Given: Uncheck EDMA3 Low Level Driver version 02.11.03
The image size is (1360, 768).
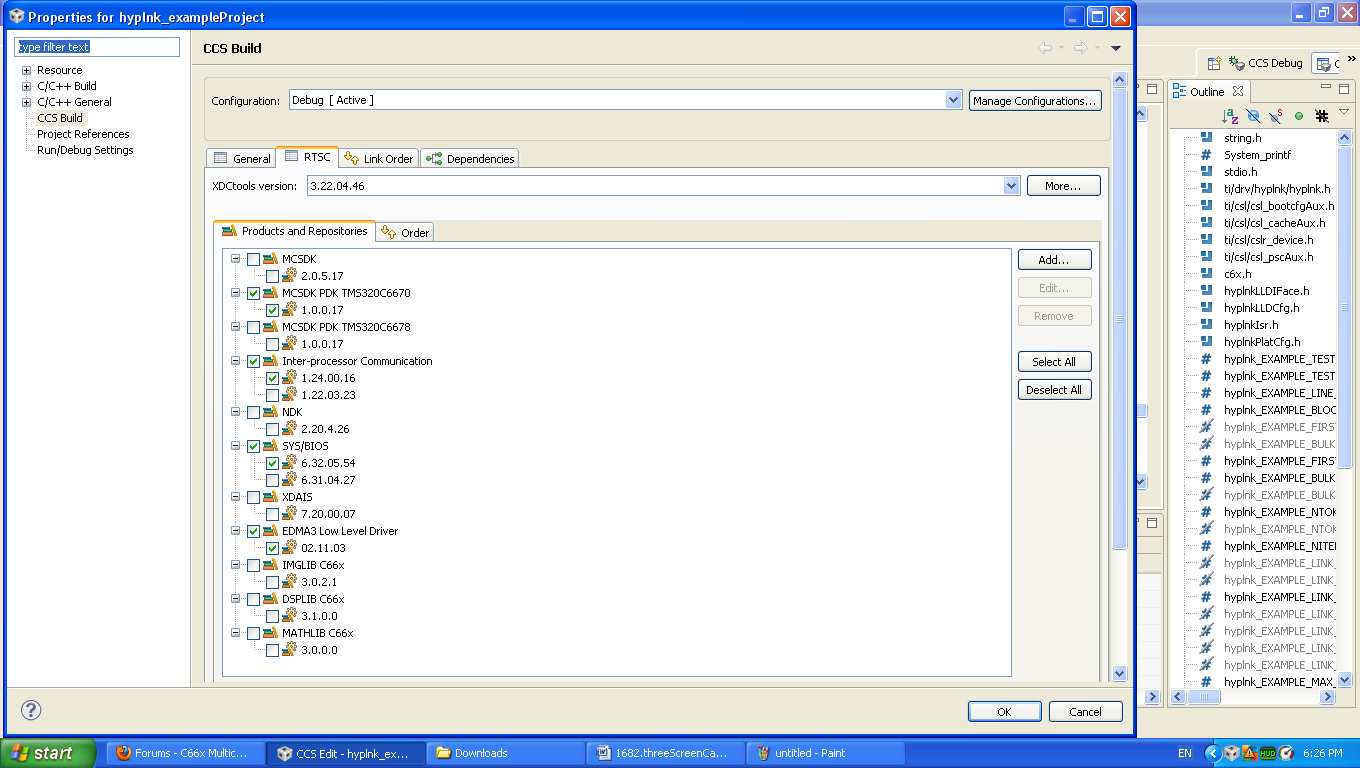Looking at the screenshot, I should coord(272,548).
